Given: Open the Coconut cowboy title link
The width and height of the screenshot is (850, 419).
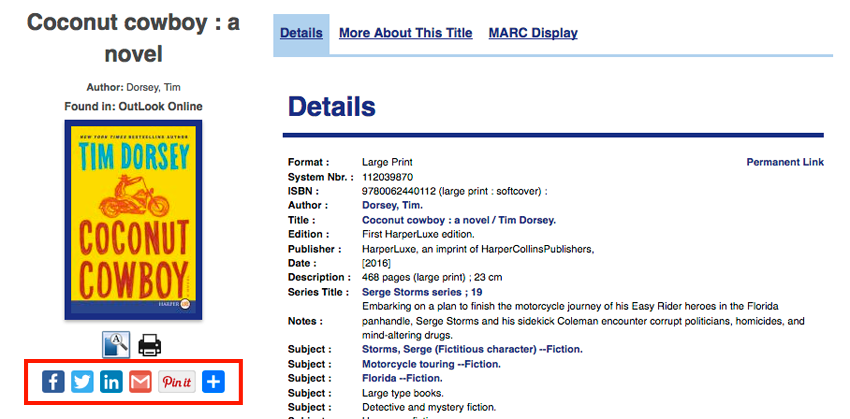Looking at the screenshot, I should tap(458, 220).
